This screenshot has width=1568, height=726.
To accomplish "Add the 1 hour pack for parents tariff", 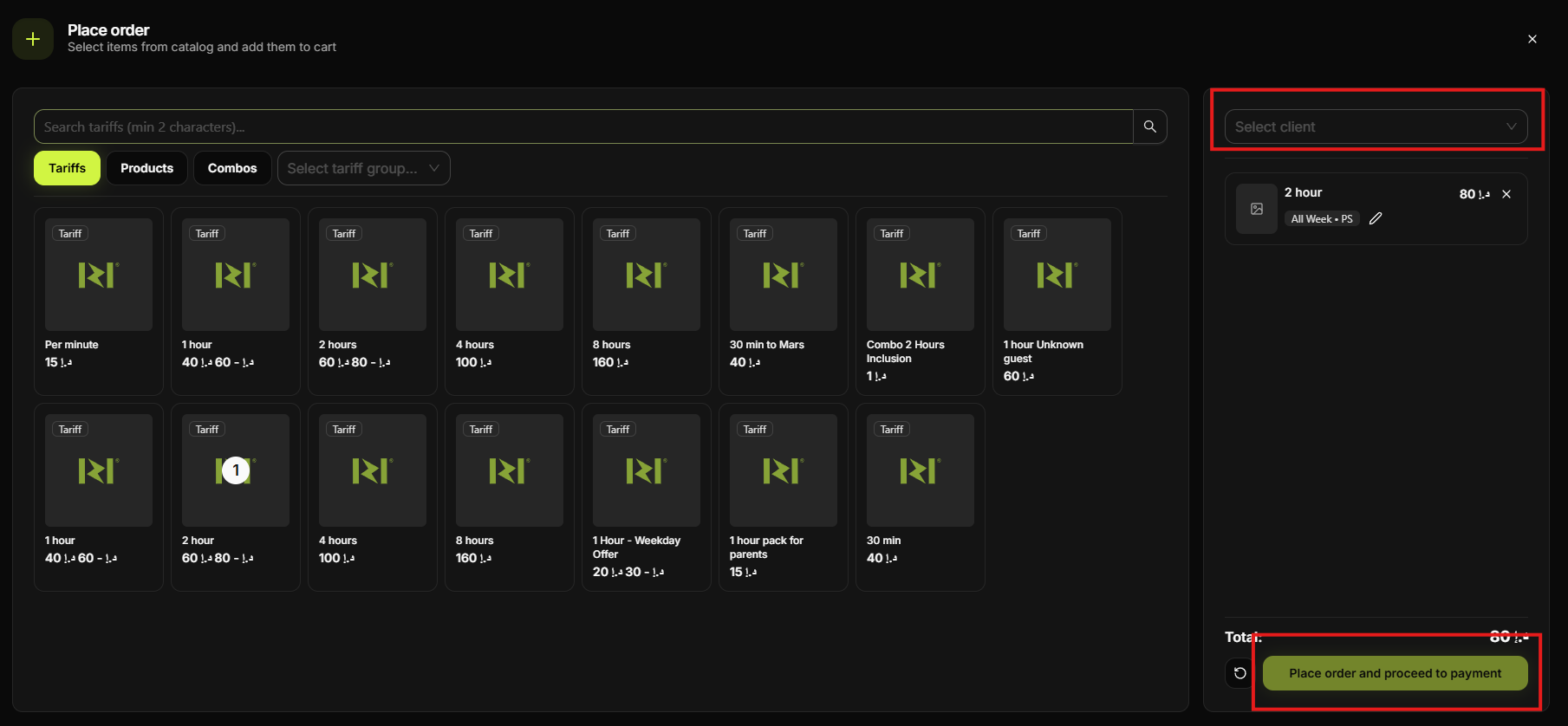I will 784,496.
